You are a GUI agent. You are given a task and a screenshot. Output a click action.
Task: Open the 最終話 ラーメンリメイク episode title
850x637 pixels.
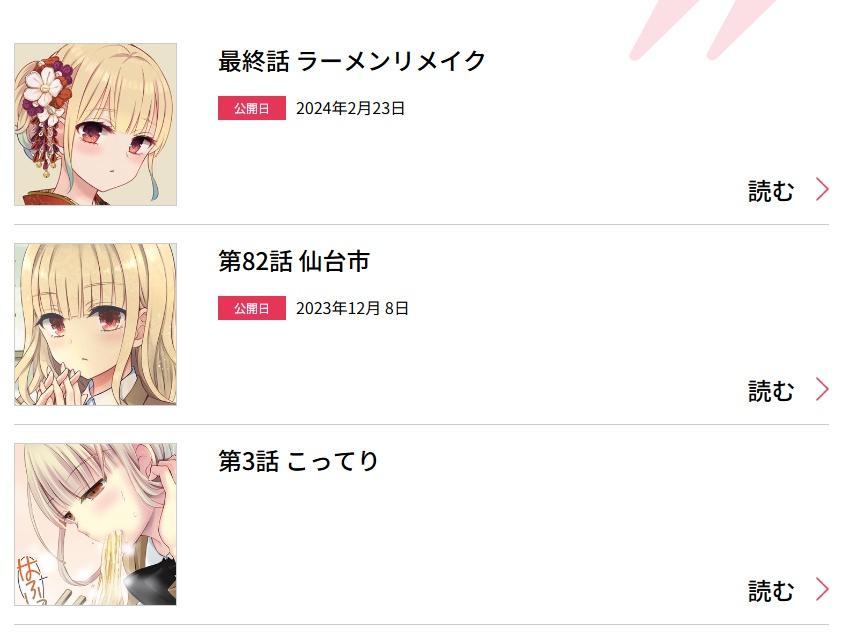click(x=351, y=61)
